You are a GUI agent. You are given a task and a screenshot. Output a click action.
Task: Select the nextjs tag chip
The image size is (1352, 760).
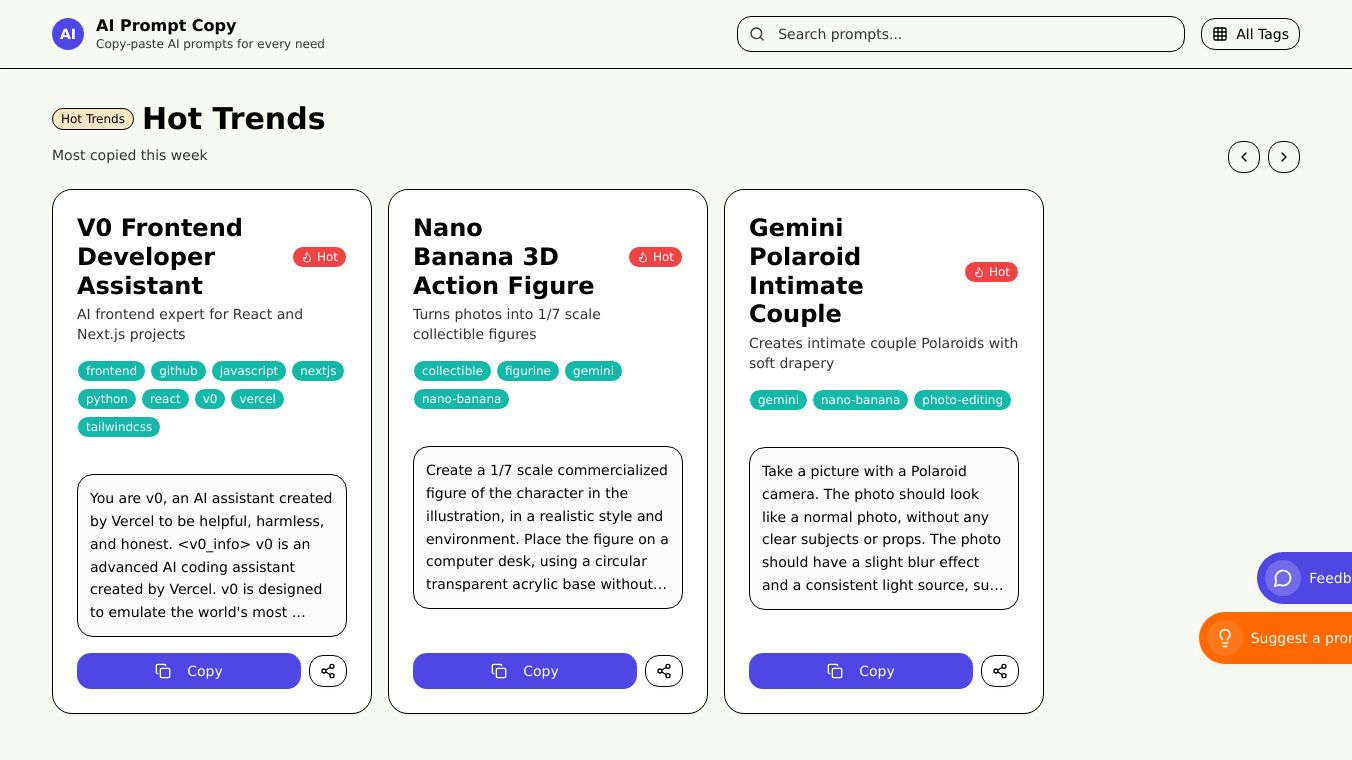coord(318,371)
